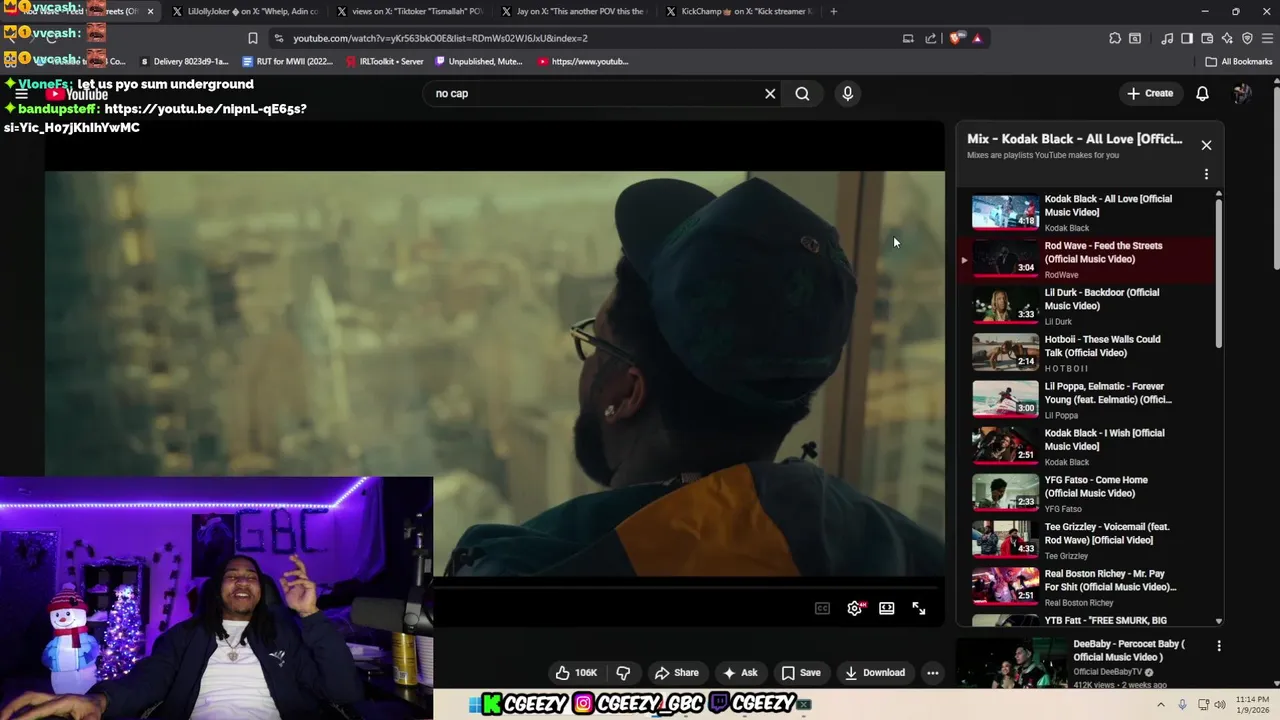The height and width of the screenshot is (720, 1280).
Task: Switch to the LilJollyJoker on X tab
Action: coord(245,11)
